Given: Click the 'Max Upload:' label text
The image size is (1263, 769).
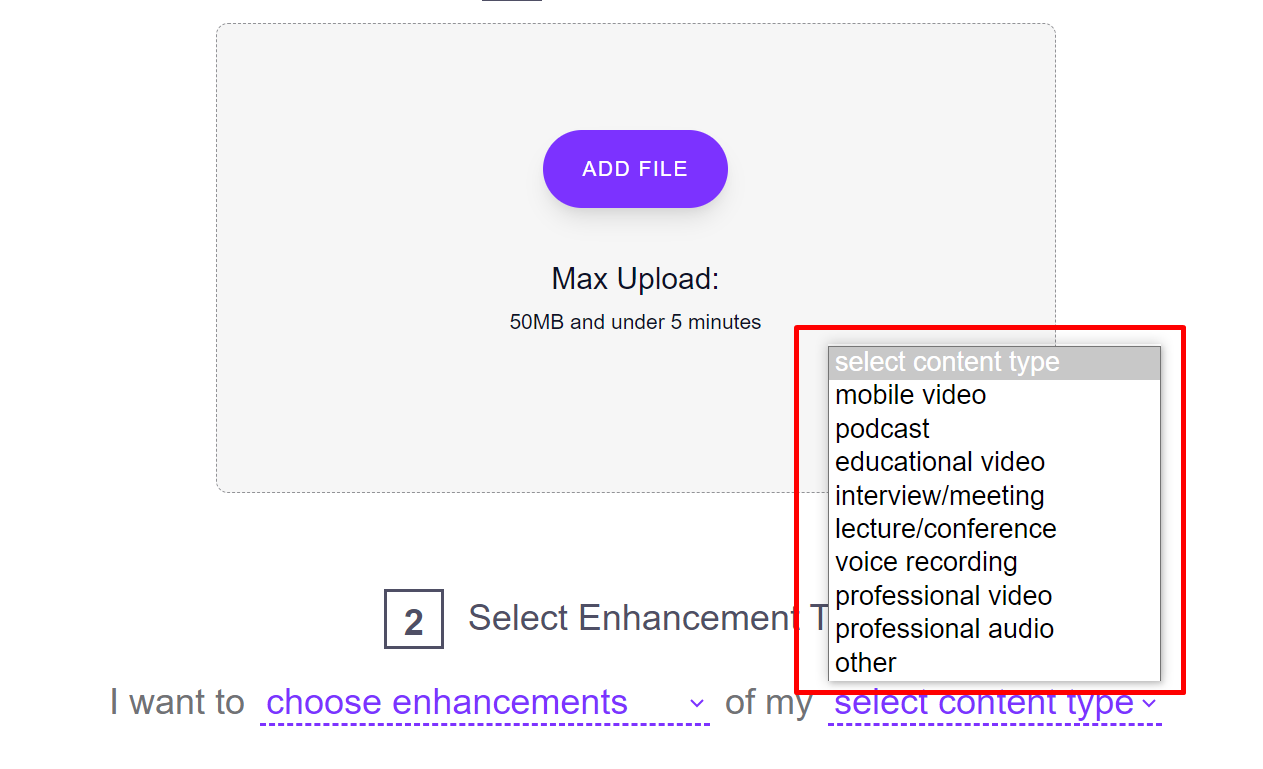Looking at the screenshot, I should click(635, 279).
